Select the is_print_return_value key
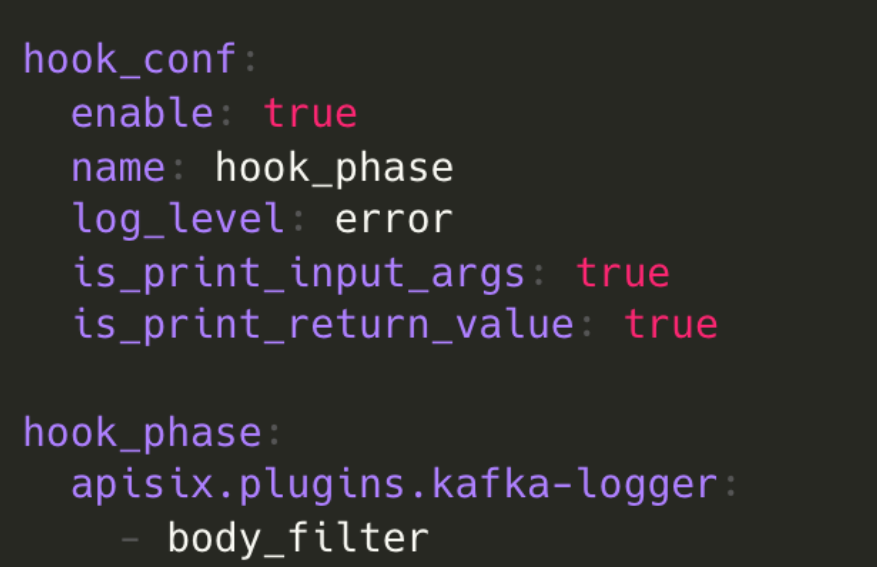This screenshot has height=567, width=877. point(322,325)
